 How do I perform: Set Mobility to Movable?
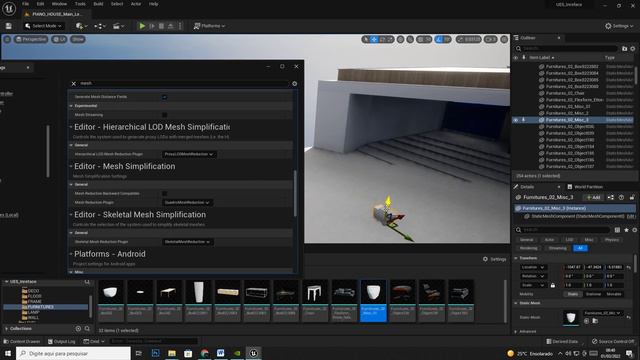click(x=614, y=294)
